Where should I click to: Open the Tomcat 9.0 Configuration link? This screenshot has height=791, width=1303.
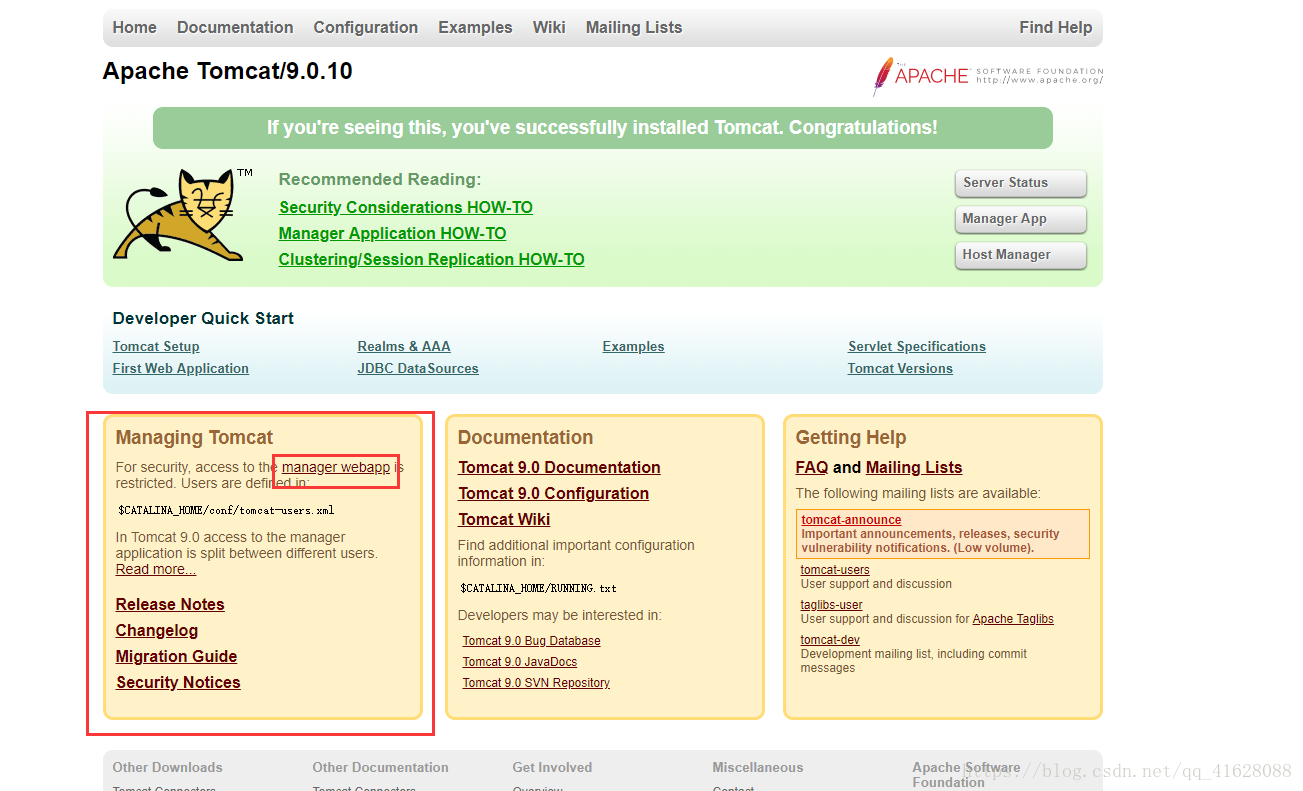pos(553,493)
